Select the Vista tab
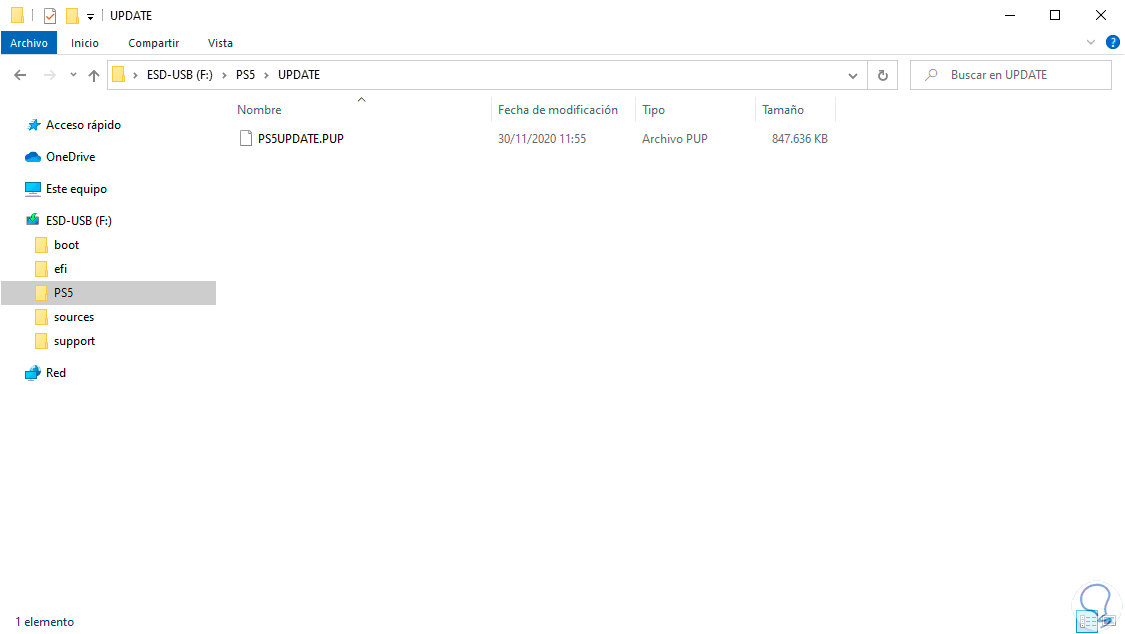This screenshot has width=1125, height=634. 220,43
